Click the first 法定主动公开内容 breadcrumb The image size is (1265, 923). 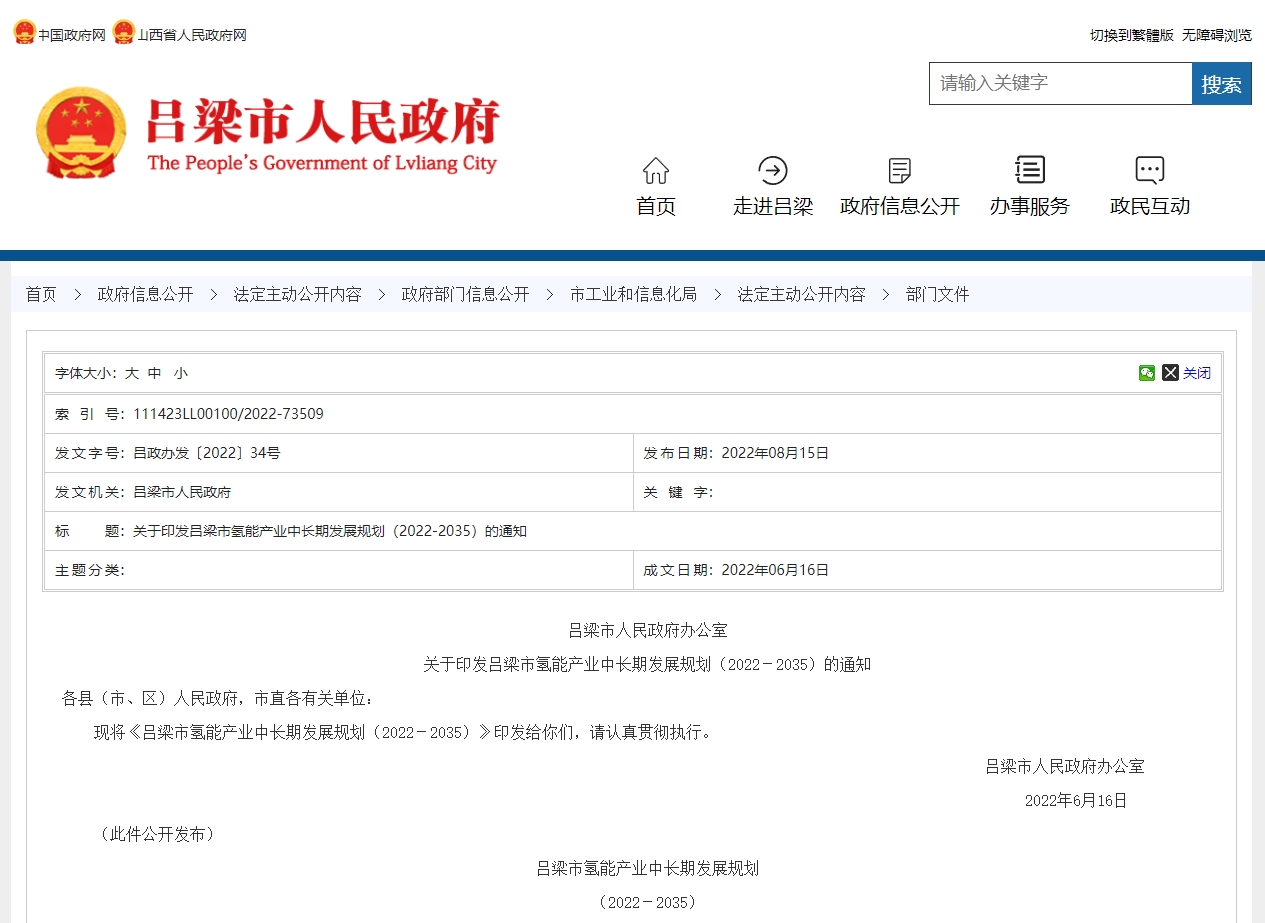tap(297, 294)
